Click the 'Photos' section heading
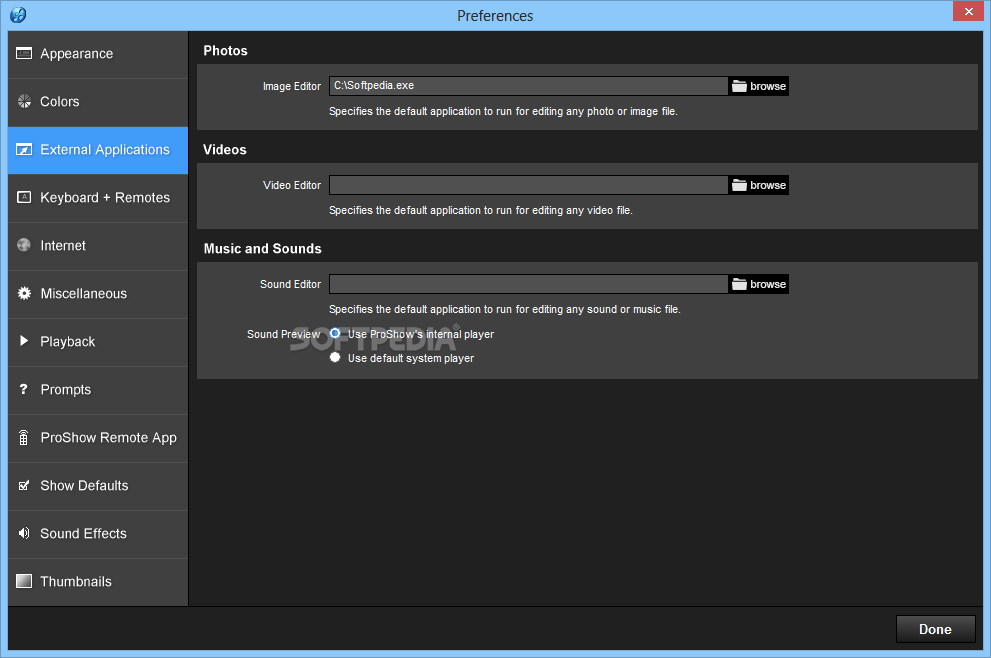 [225, 51]
